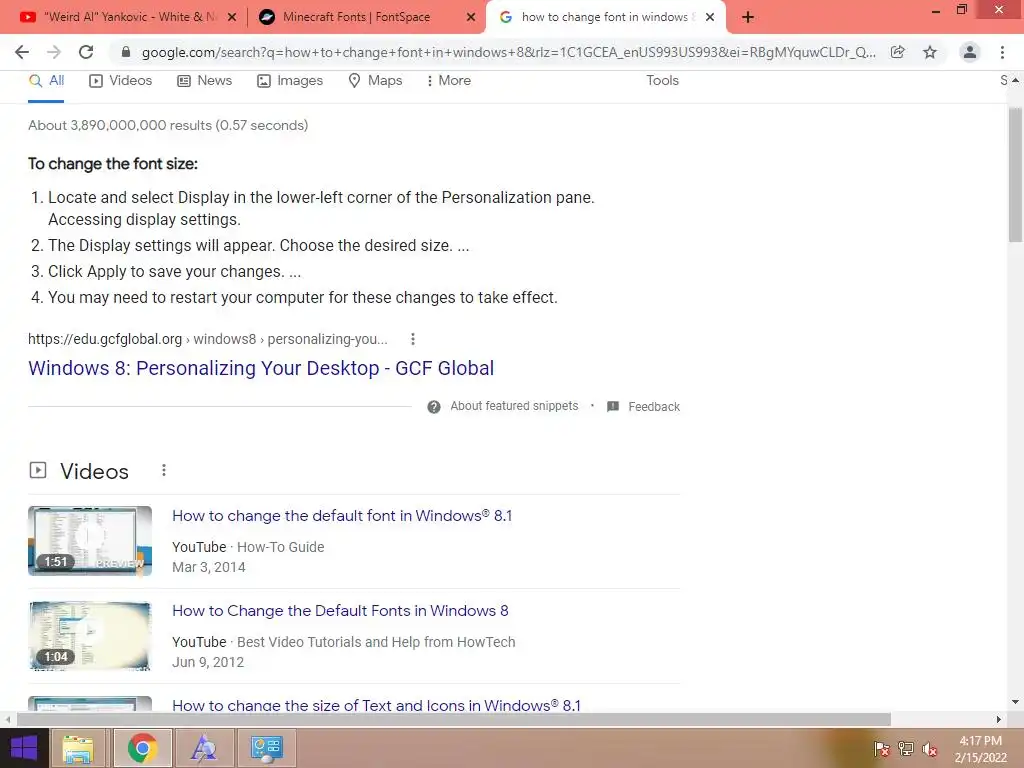Open the Chrome profile avatar
Viewport: 1024px width, 768px height.
coord(970,52)
